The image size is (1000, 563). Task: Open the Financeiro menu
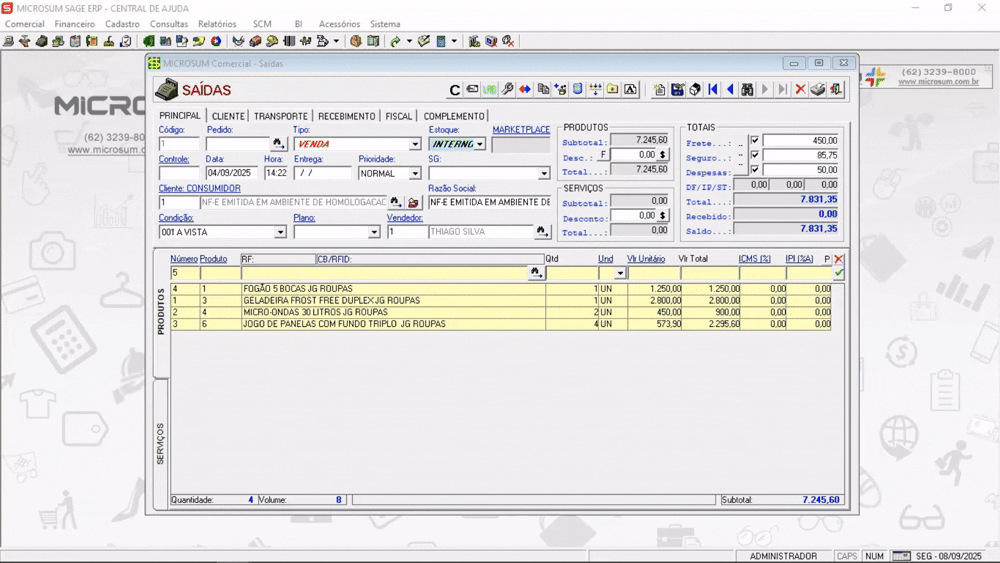[75, 24]
